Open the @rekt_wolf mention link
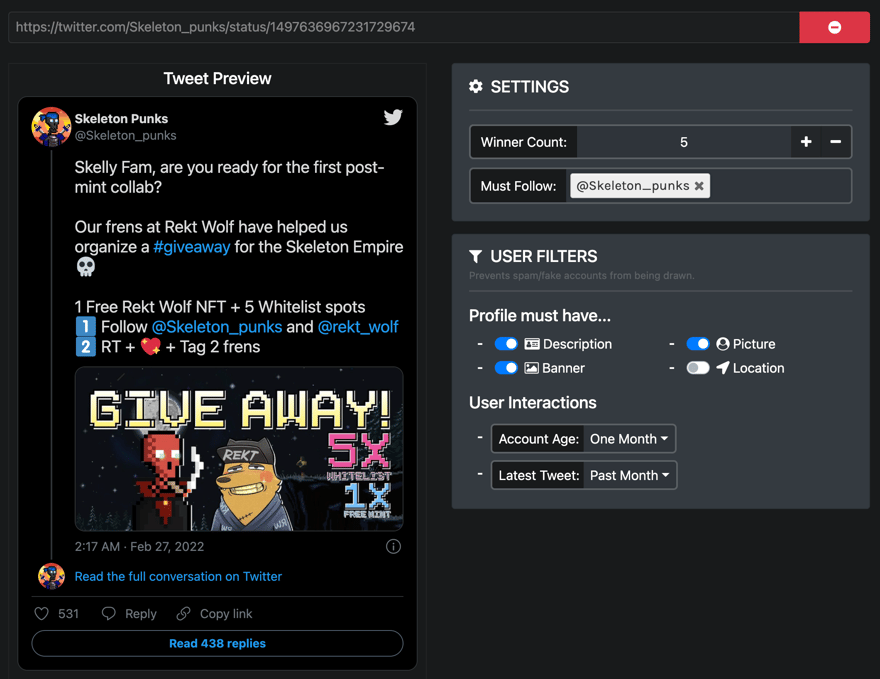The image size is (880, 679). (358, 327)
